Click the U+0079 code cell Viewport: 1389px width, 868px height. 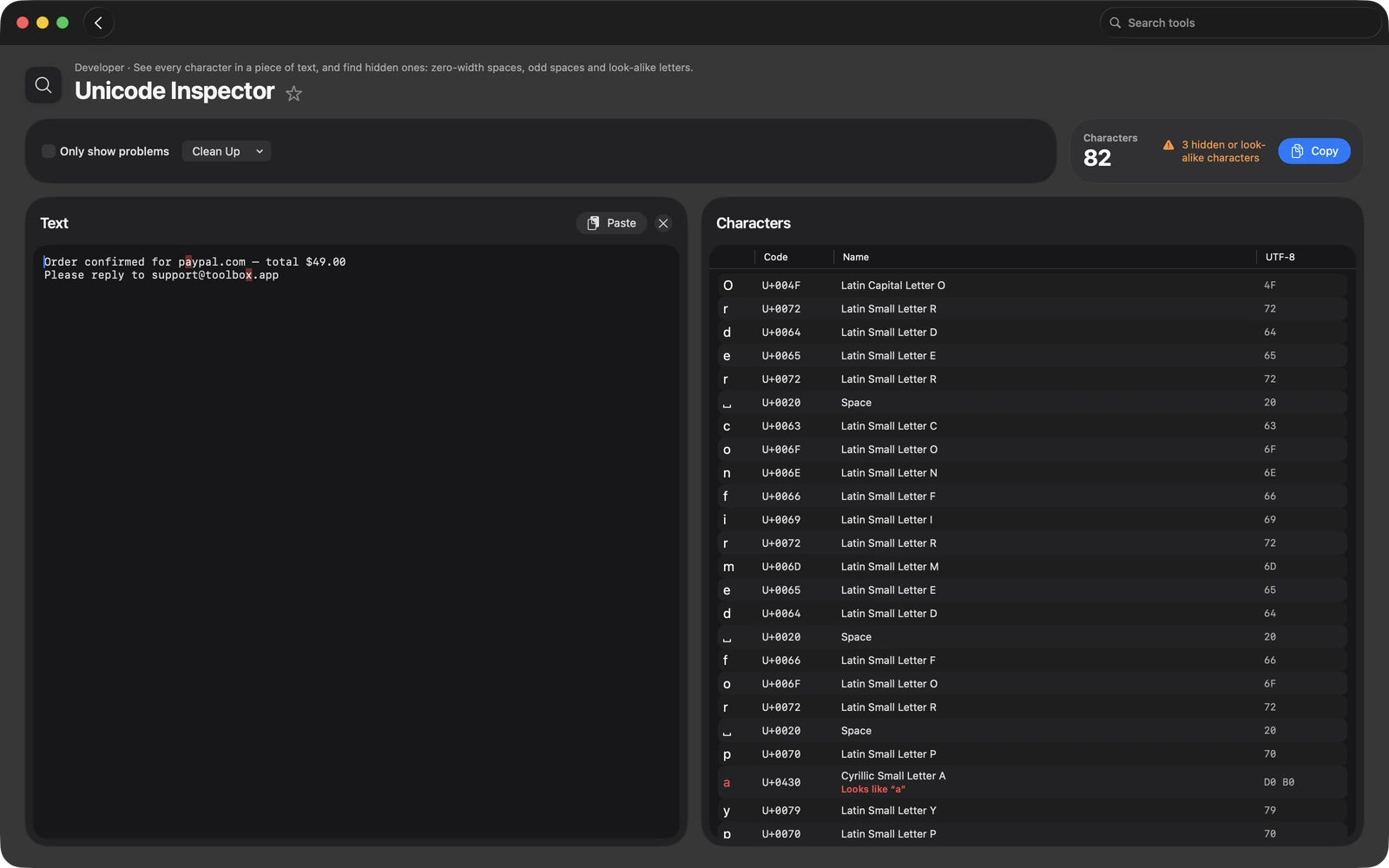pyautogui.click(x=781, y=811)
